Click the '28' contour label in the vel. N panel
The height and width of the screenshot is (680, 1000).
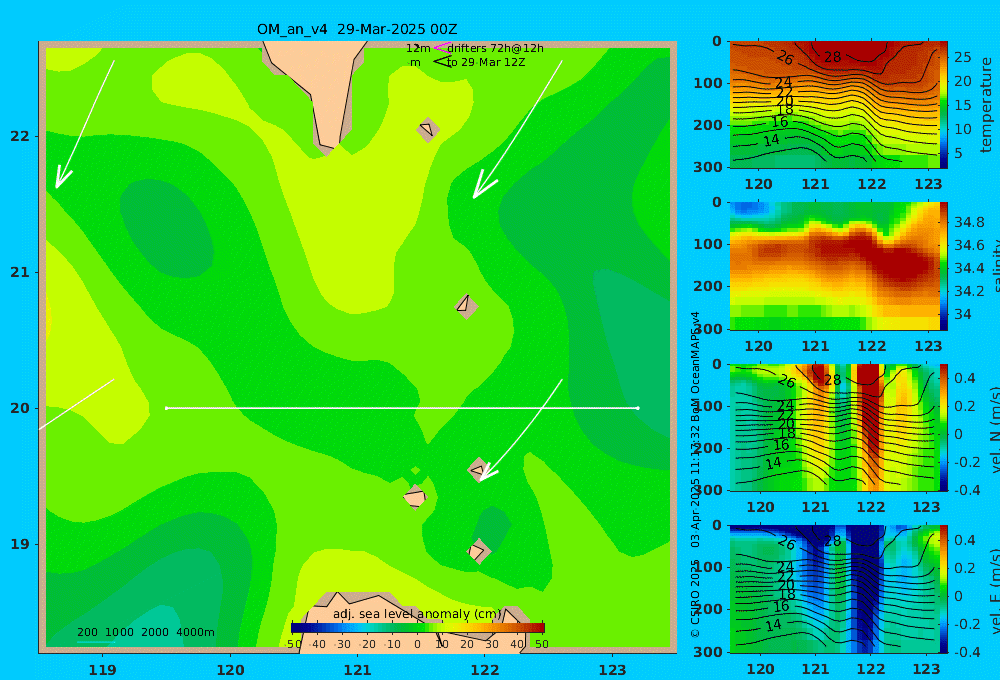click(832, 380)
